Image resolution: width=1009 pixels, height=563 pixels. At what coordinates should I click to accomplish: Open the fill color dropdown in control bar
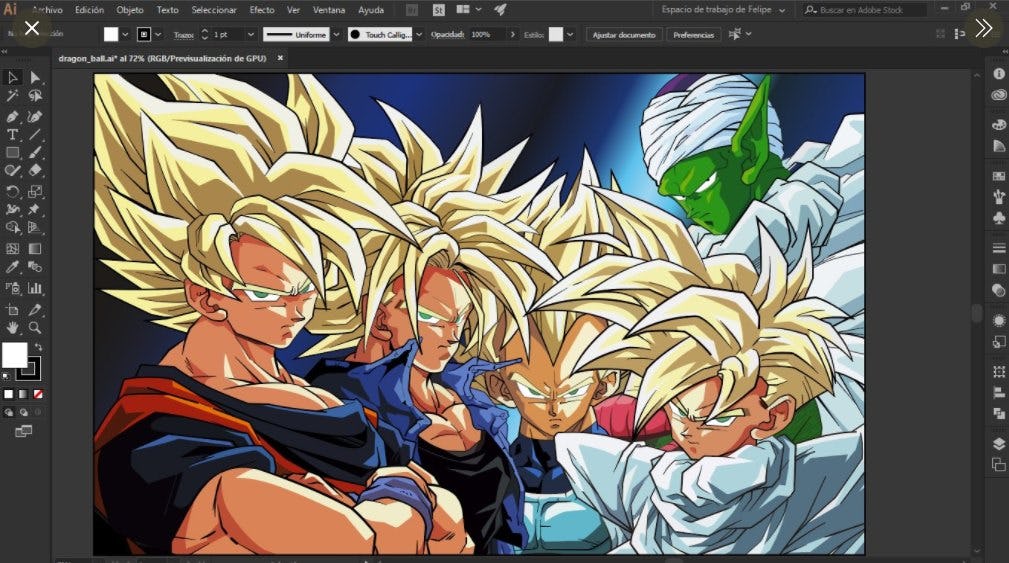tap(125, 35)
